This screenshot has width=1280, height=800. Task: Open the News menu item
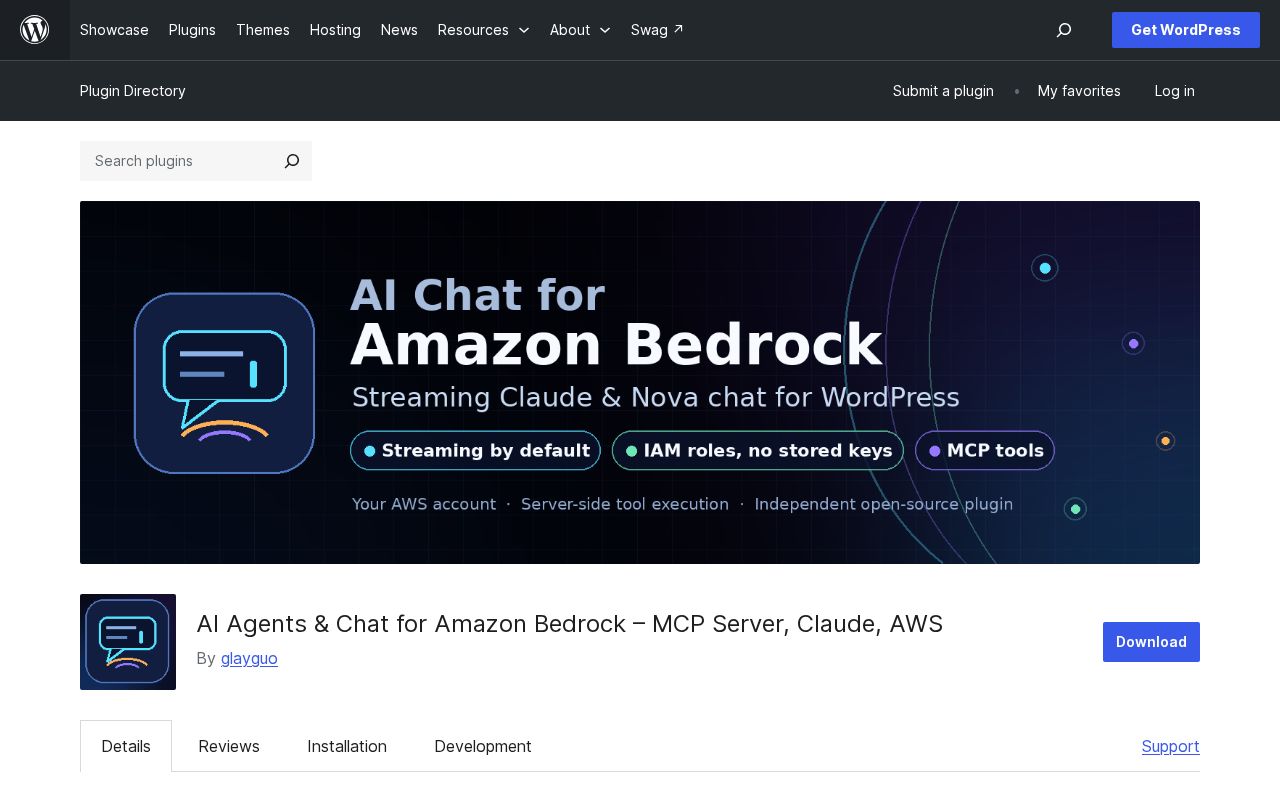[x=399, y=30]
